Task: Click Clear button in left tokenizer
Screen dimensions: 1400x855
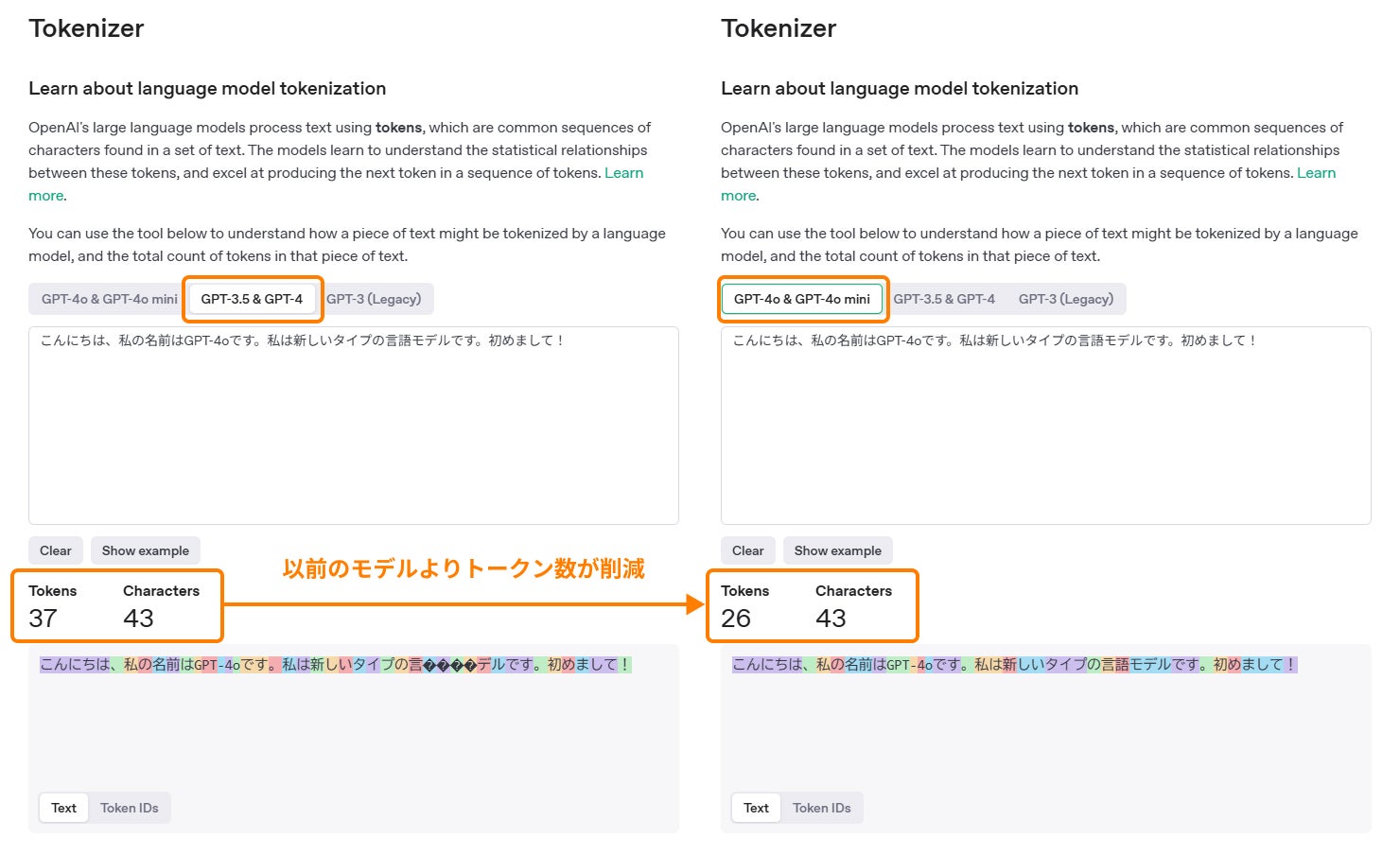Action: point(56,550)
